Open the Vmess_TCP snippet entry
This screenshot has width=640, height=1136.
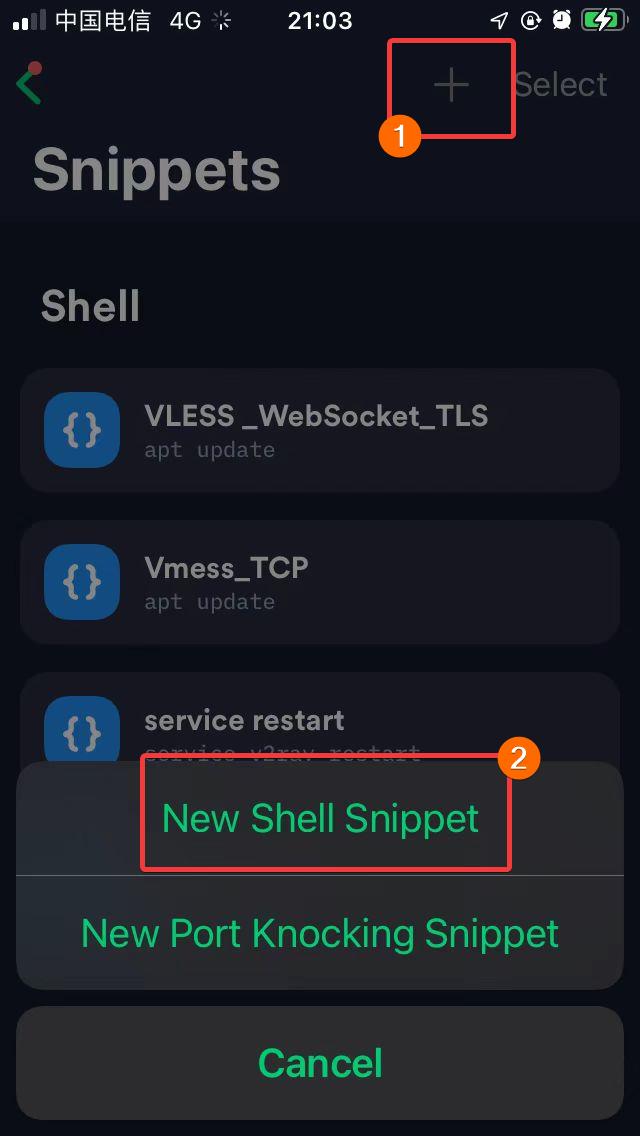320,582
